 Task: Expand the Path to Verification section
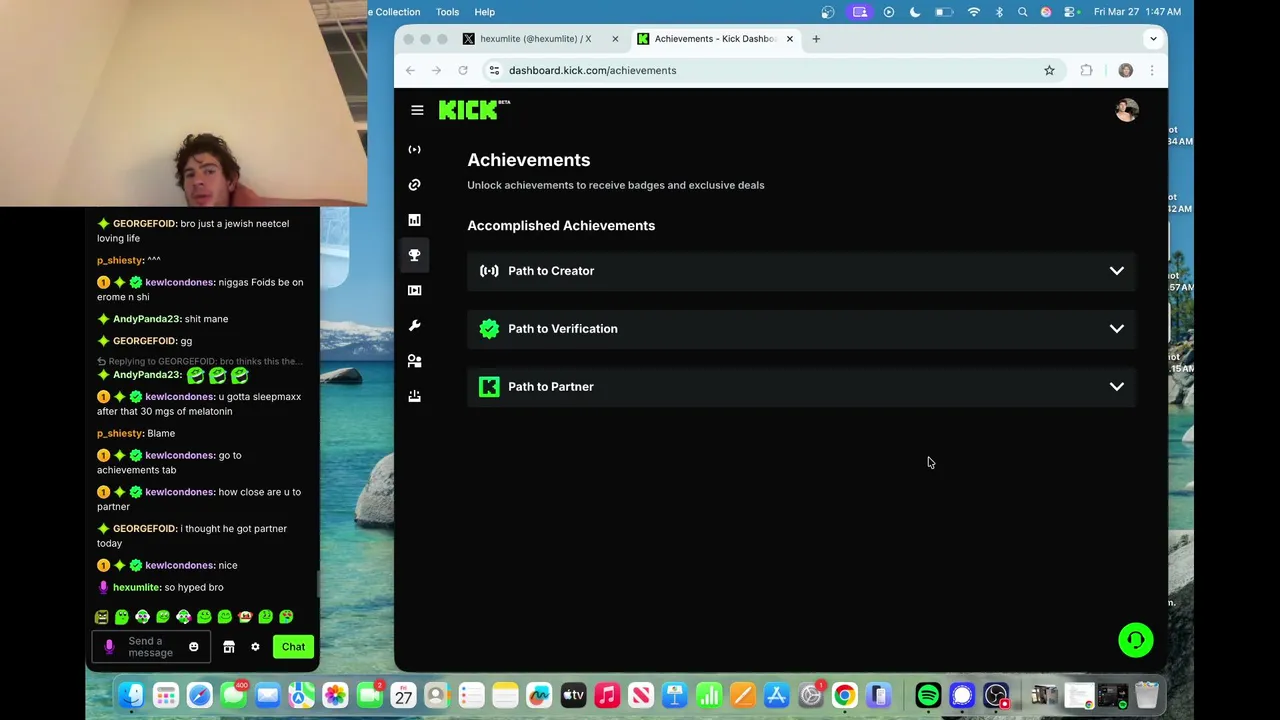click(x=801, y=329)
